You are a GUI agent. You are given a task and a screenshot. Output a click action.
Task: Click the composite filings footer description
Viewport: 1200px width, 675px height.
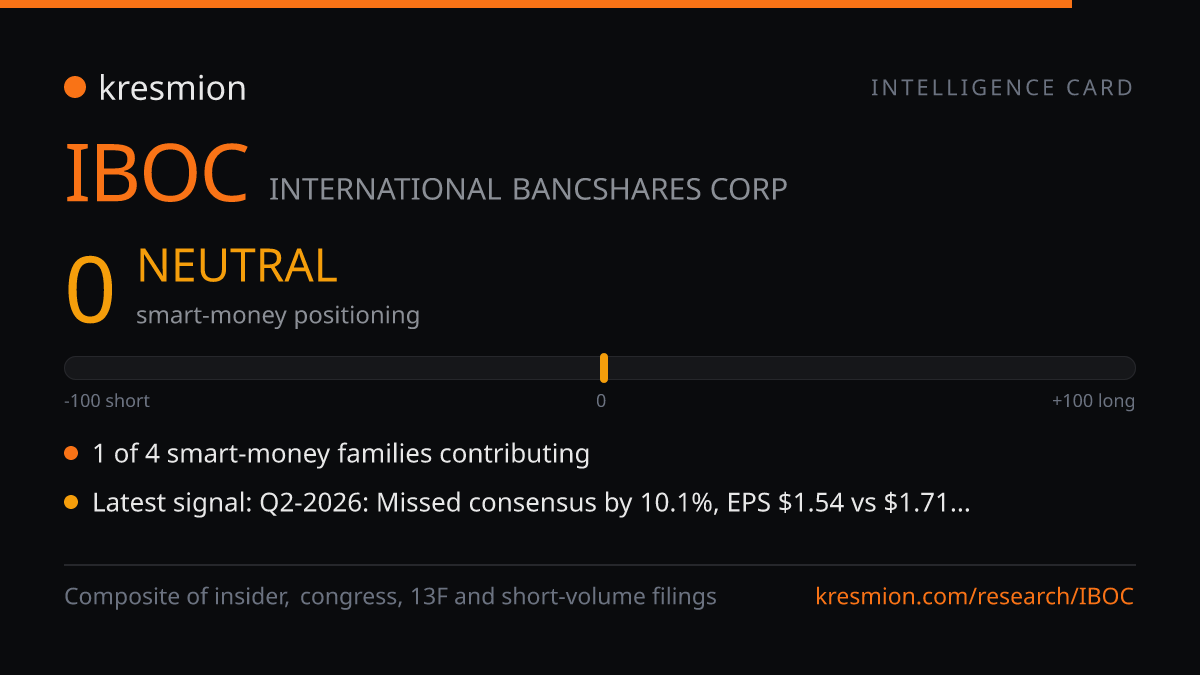(390, 597)
